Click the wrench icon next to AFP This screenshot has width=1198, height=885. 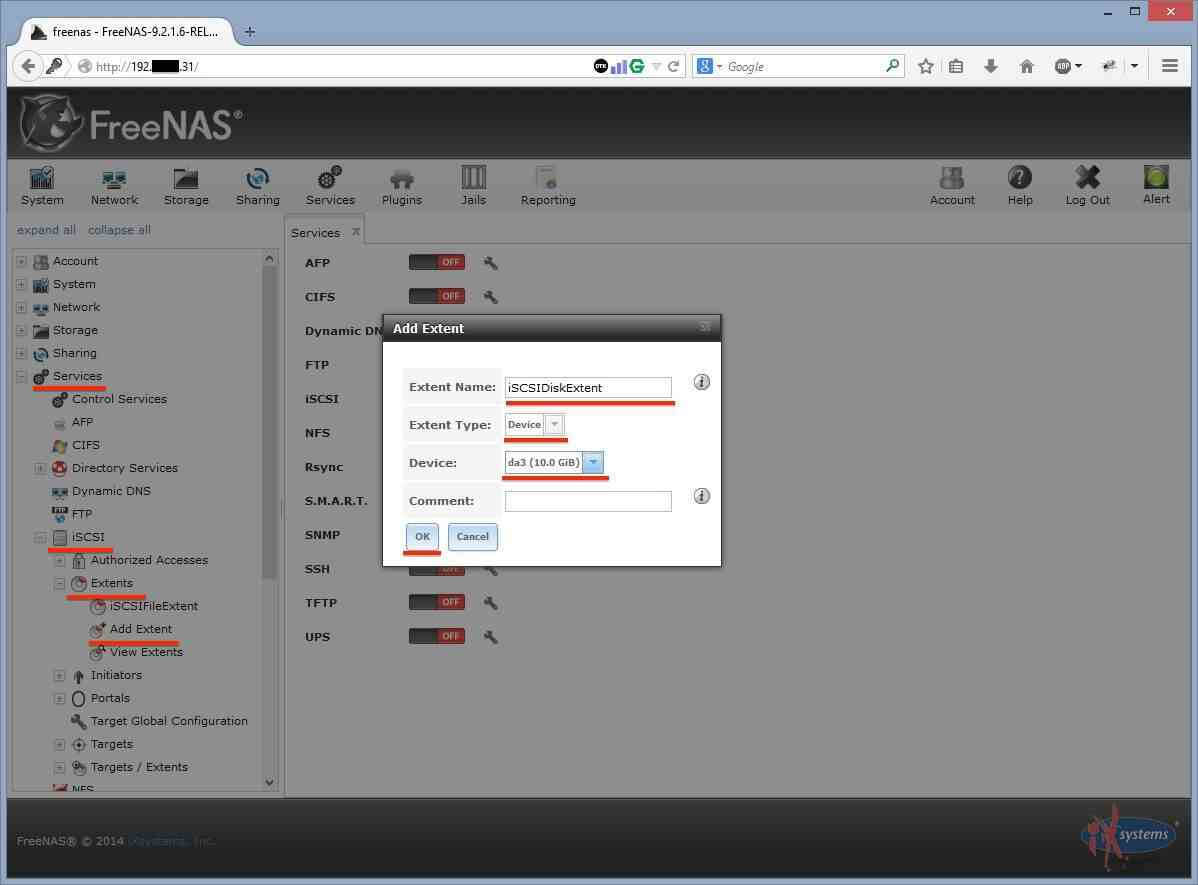pyautogui.click(x=490, y=263)
